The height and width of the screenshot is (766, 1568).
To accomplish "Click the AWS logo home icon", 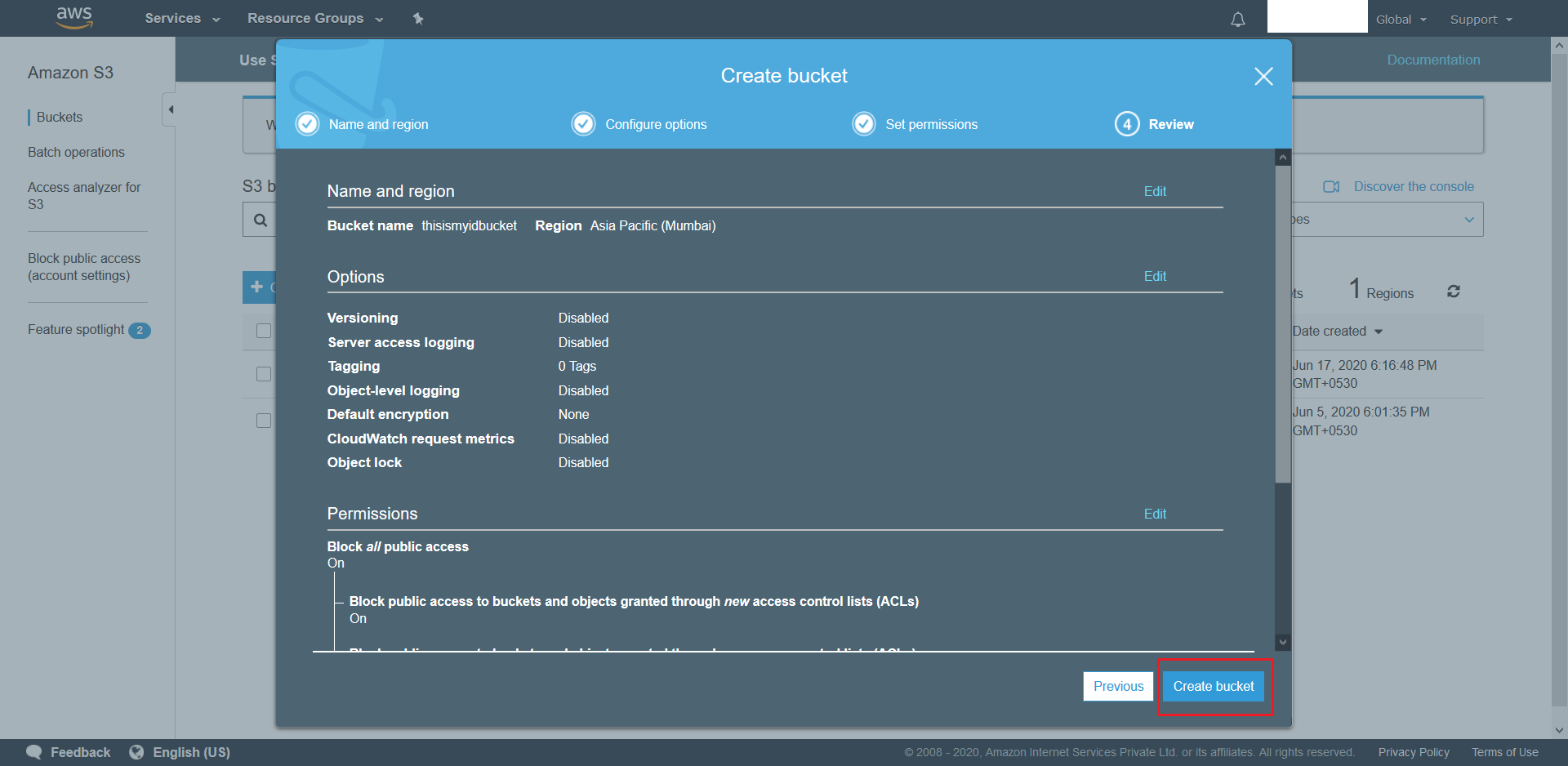I will click(74, 17).
